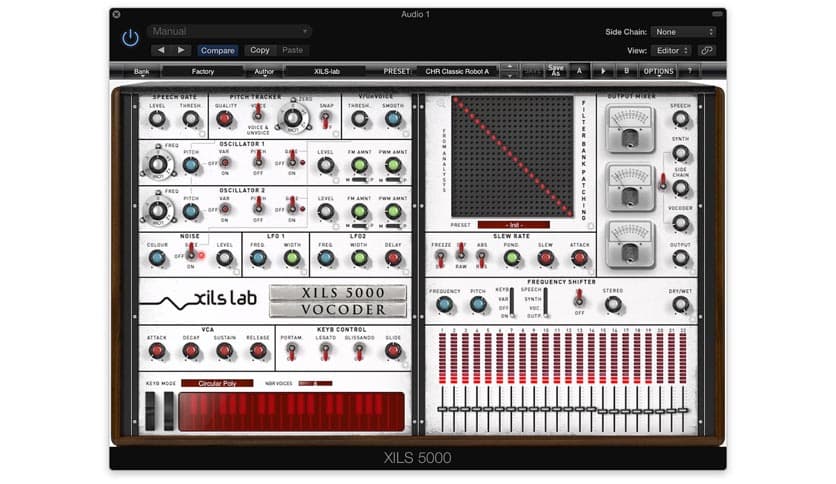
Task: Click the Save As button
Action: [x=556, y=71]
